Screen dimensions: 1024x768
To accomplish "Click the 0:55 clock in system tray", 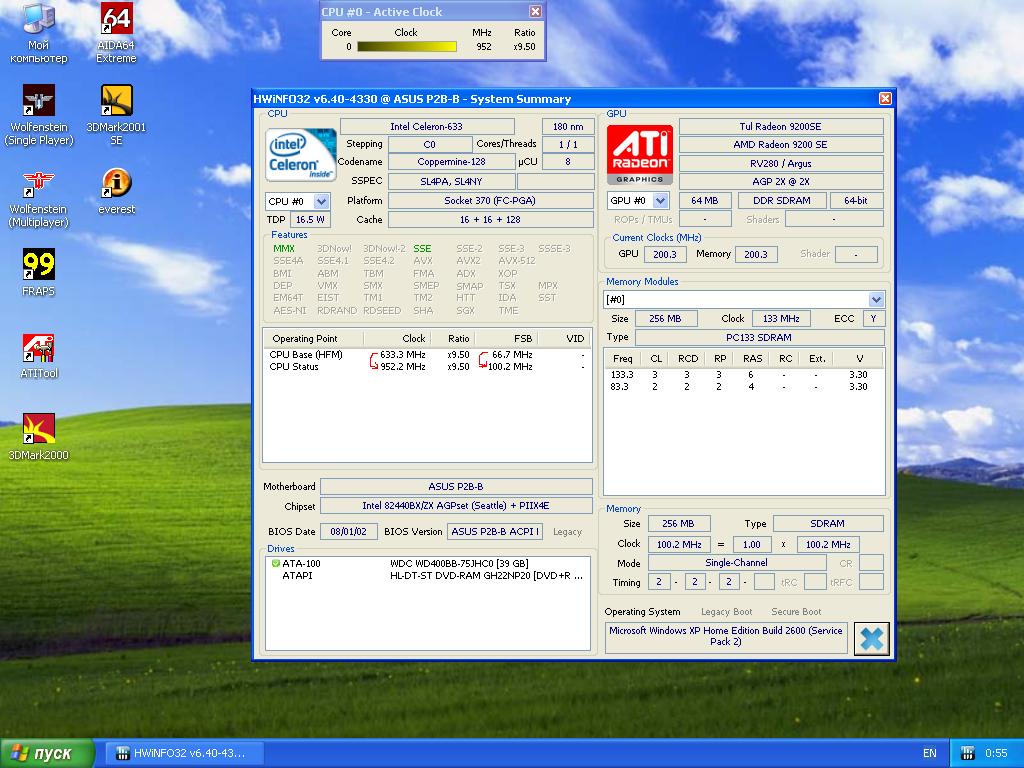I will (x=997, y=753).
